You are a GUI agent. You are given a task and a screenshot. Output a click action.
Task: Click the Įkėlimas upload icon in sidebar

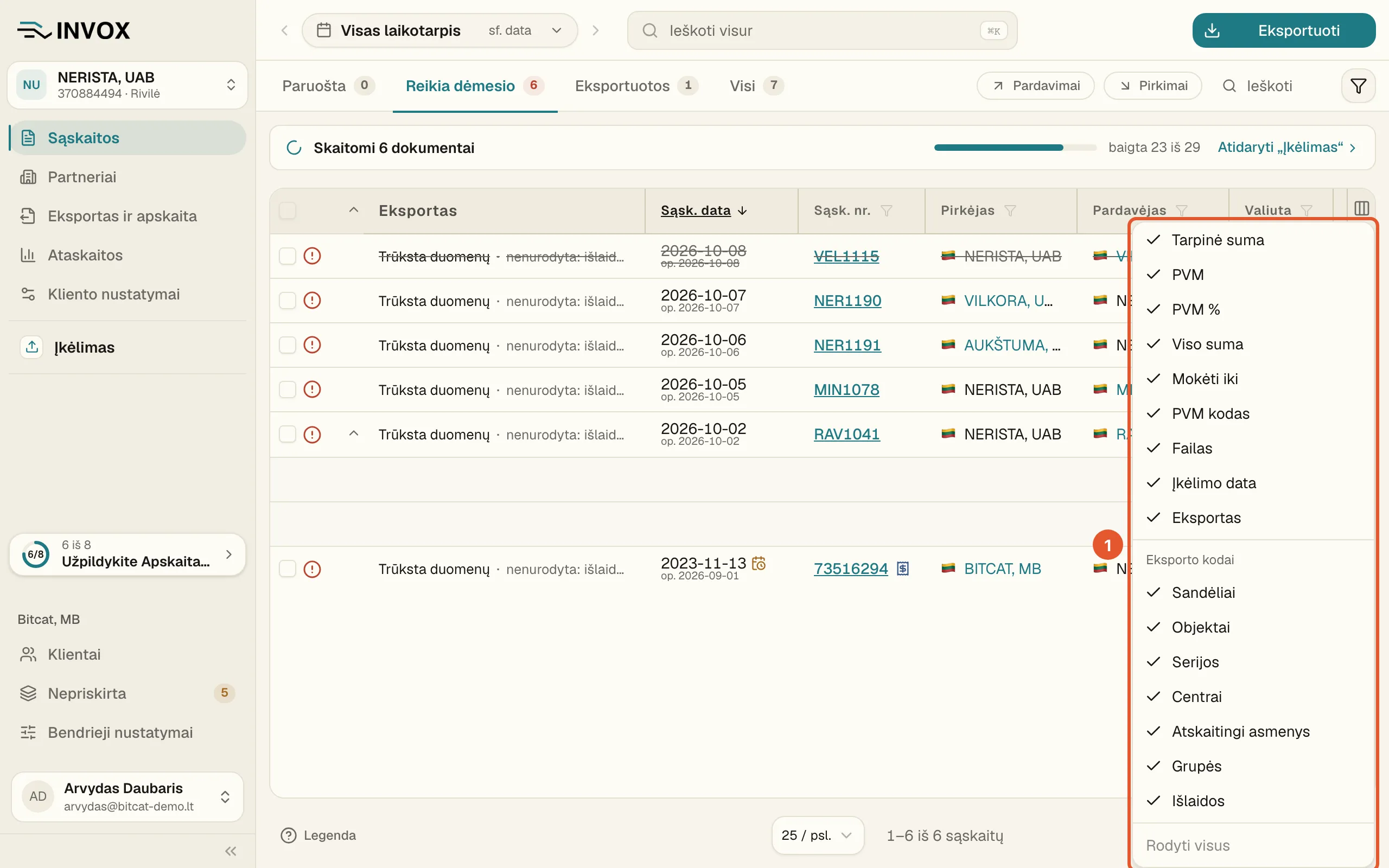[x=32, y=347]
